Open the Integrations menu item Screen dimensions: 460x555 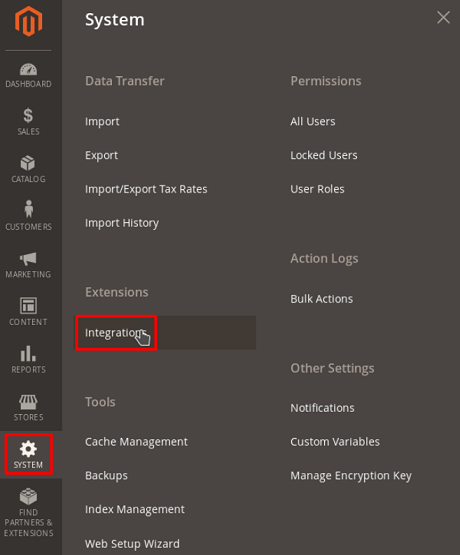116,333
